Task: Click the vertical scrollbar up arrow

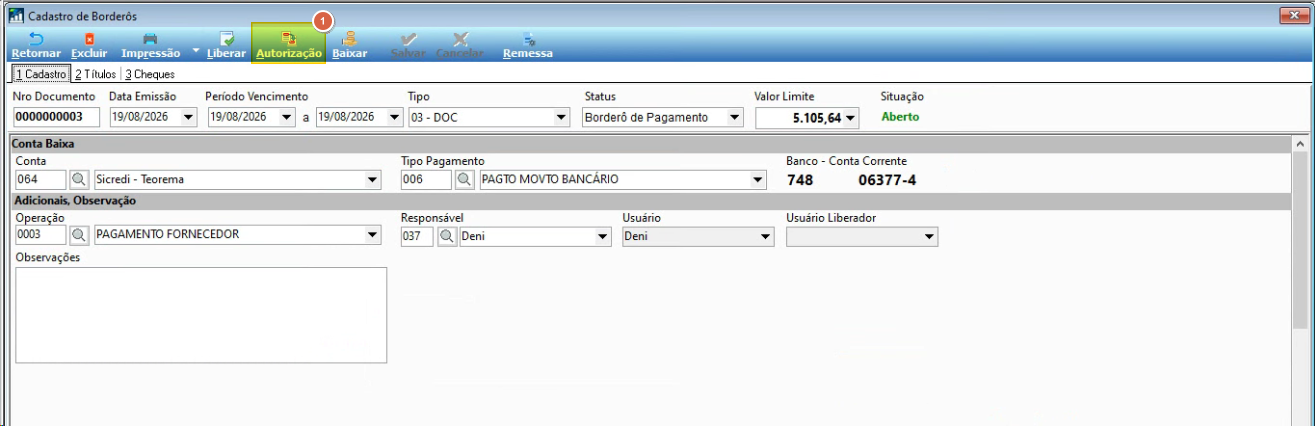Action: (x=1299, y=144)
